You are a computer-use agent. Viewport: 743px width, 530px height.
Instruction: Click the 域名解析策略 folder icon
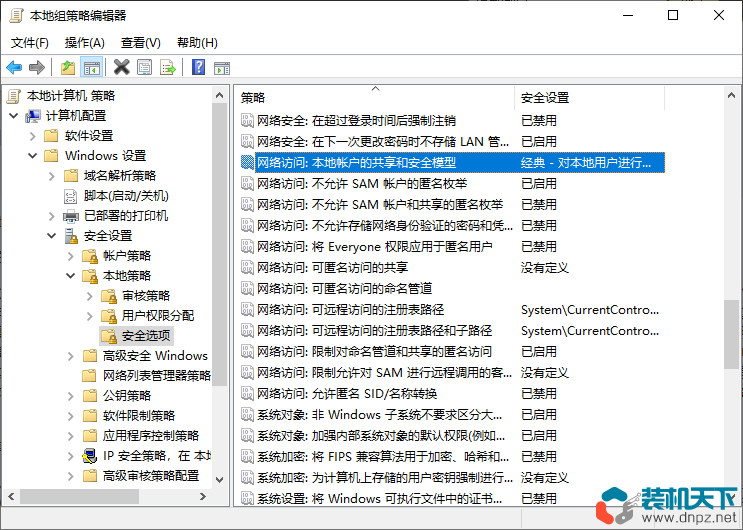[x=71, y=176]
